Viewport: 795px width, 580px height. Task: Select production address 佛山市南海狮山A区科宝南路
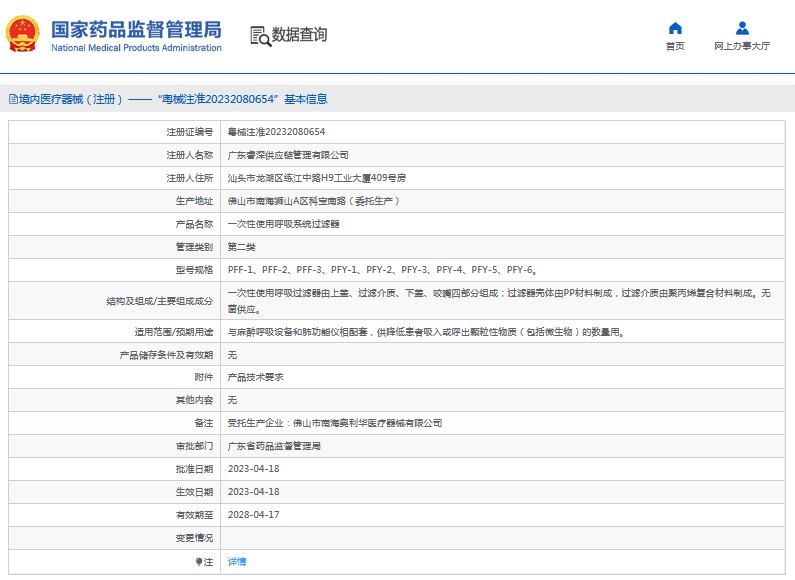313,201
